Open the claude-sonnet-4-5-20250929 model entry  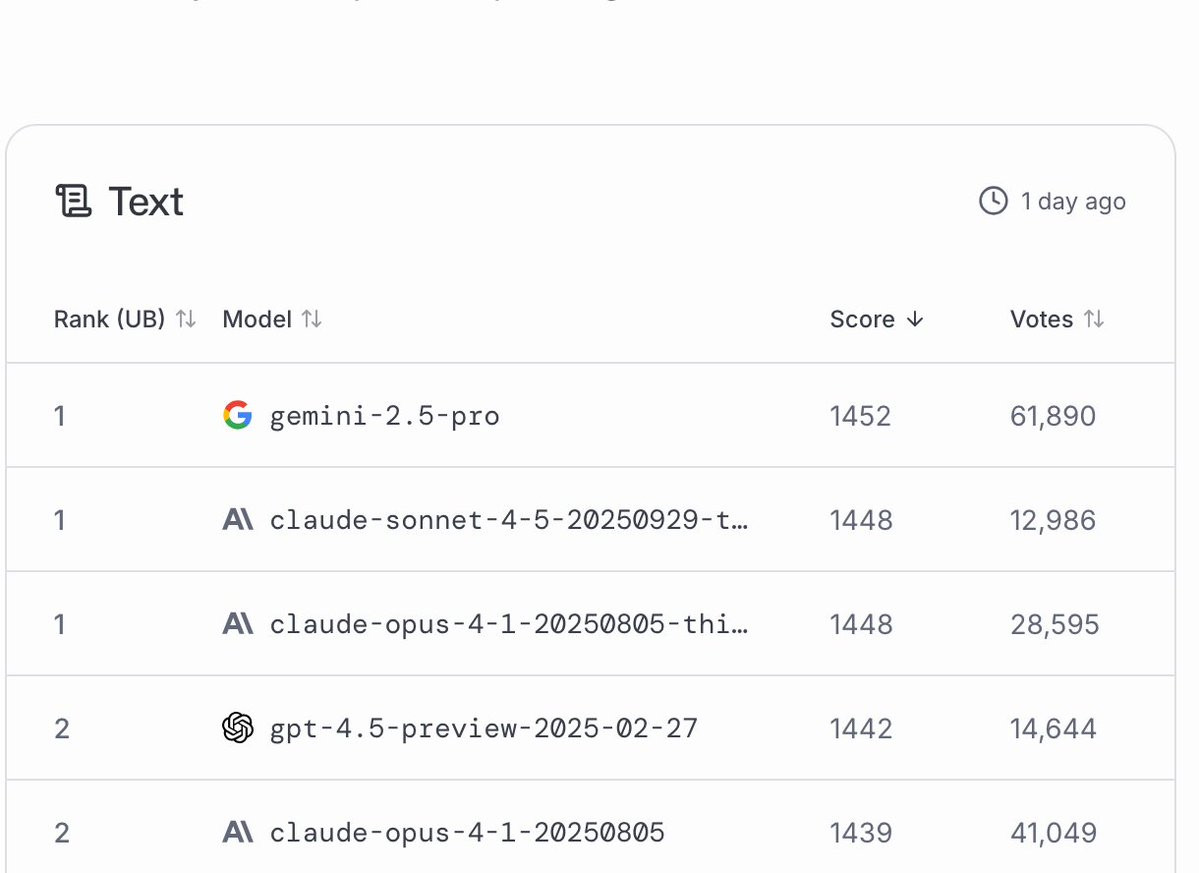click(x=508, y=520)
